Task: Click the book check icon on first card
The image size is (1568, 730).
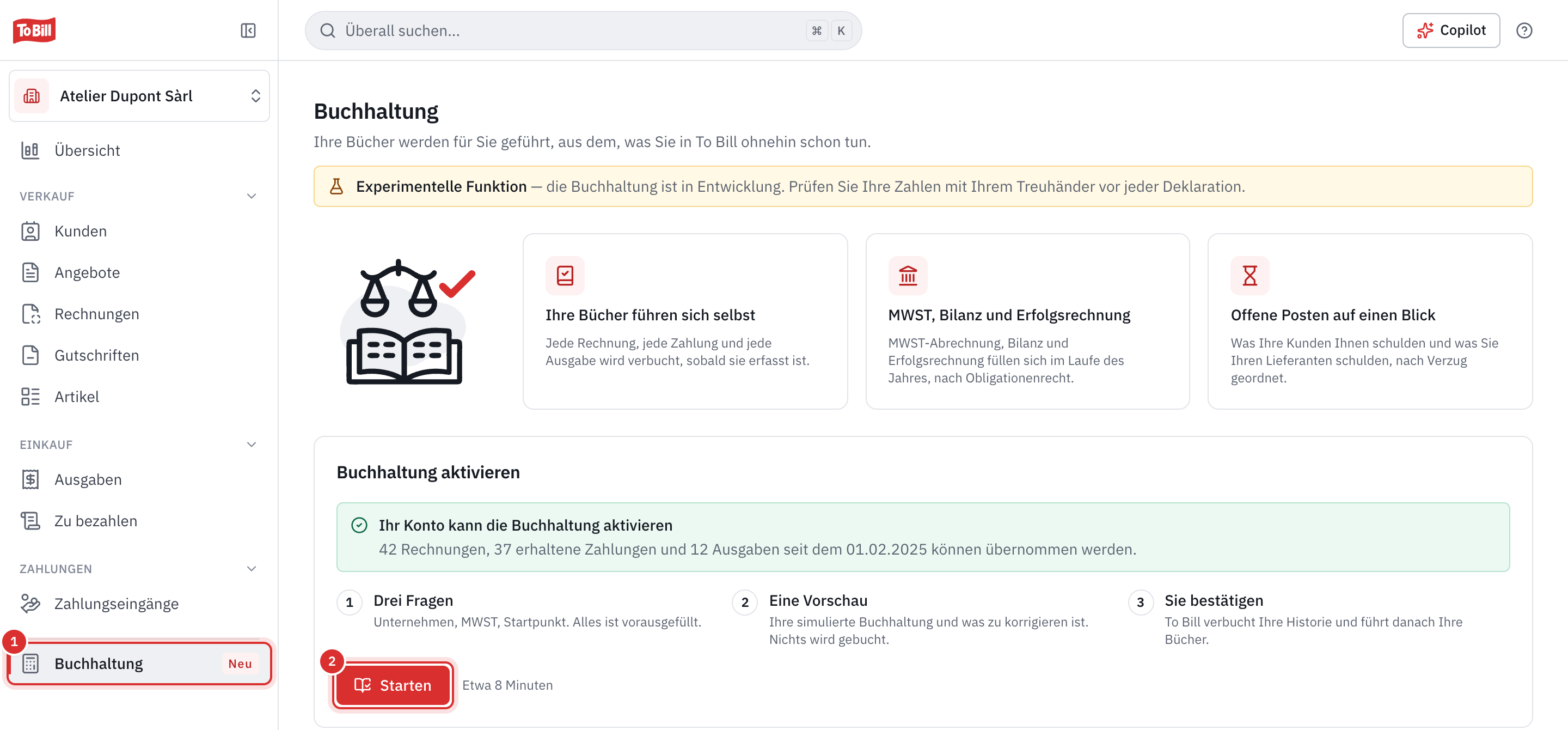Action: [564, 275]
